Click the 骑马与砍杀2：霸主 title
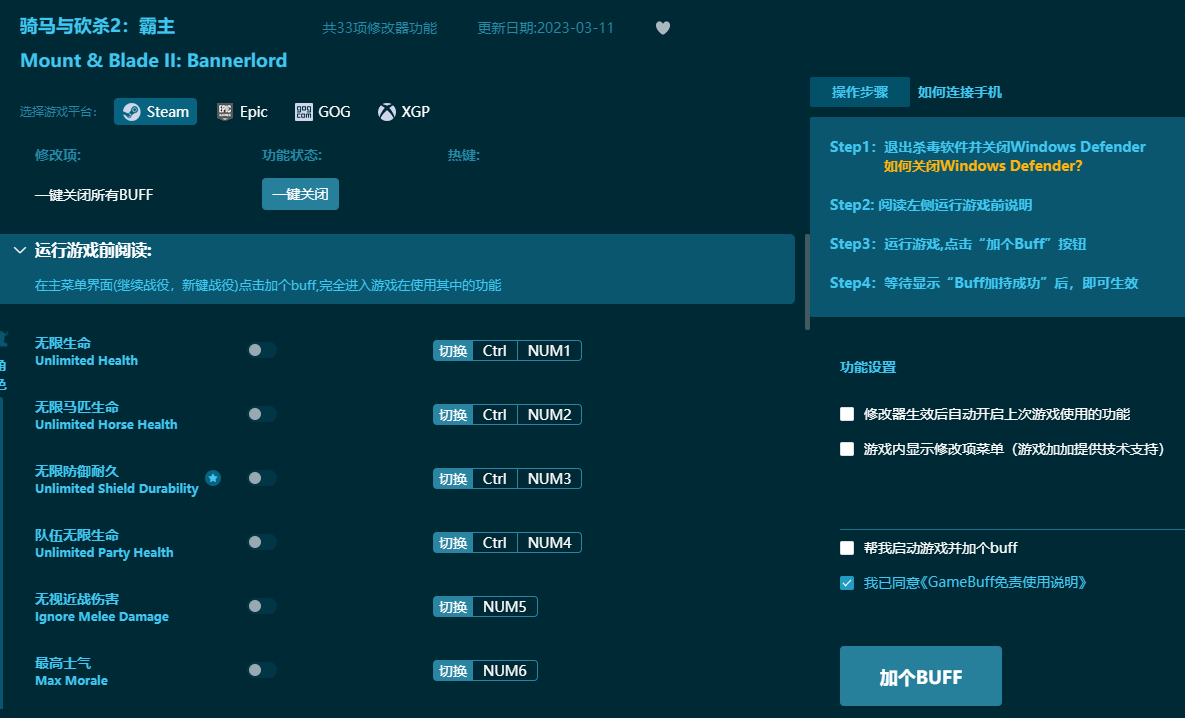The height and width of the screenshot is (718, 1185). [97, 26]
